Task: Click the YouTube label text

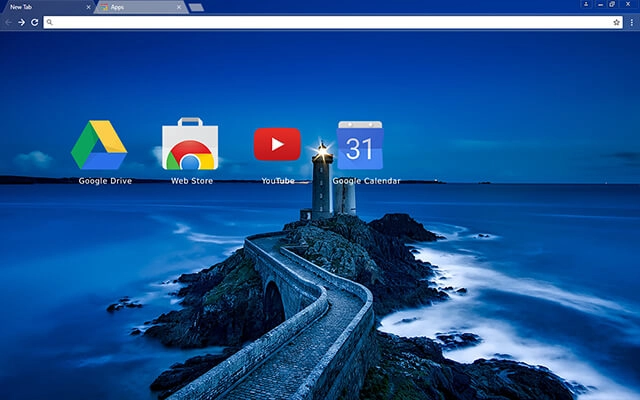Action: pyautogui.click(x=278, y=181)
